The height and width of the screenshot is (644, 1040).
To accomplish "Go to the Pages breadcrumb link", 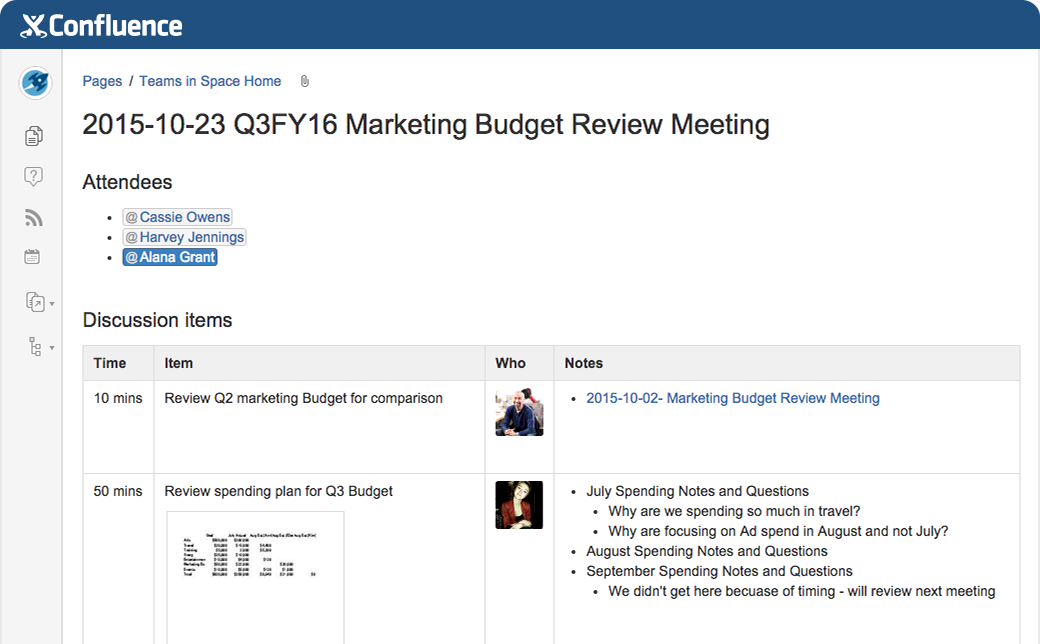I will coord(102,81).
